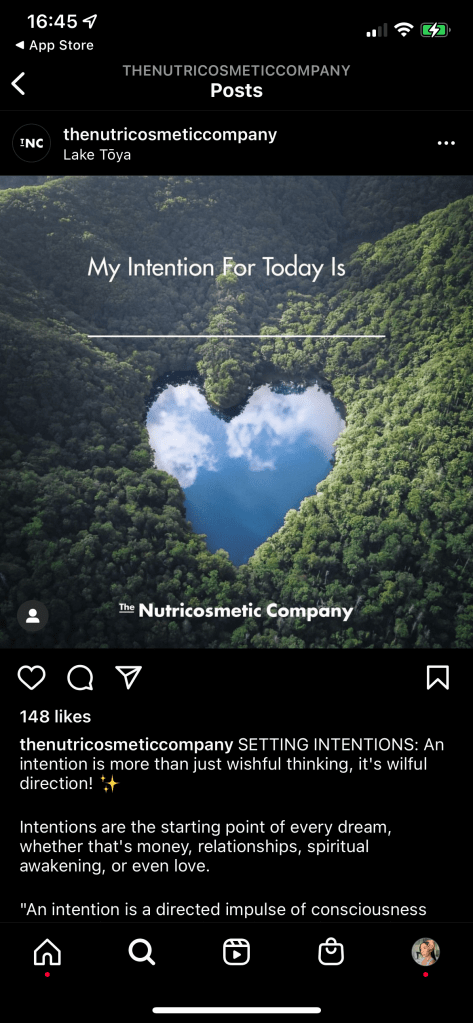Show tagged people icon on photo

33,616
